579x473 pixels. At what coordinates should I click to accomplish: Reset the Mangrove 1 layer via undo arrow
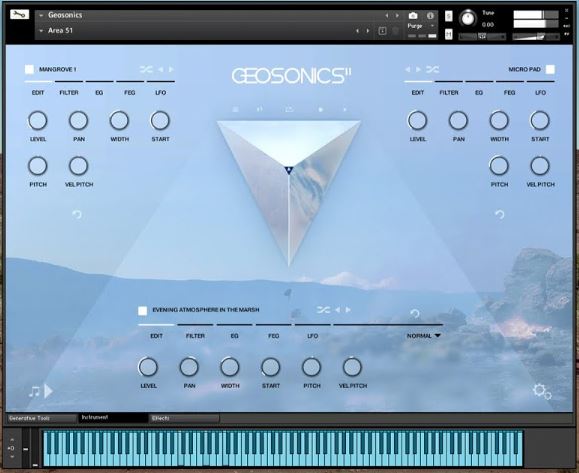77,215
